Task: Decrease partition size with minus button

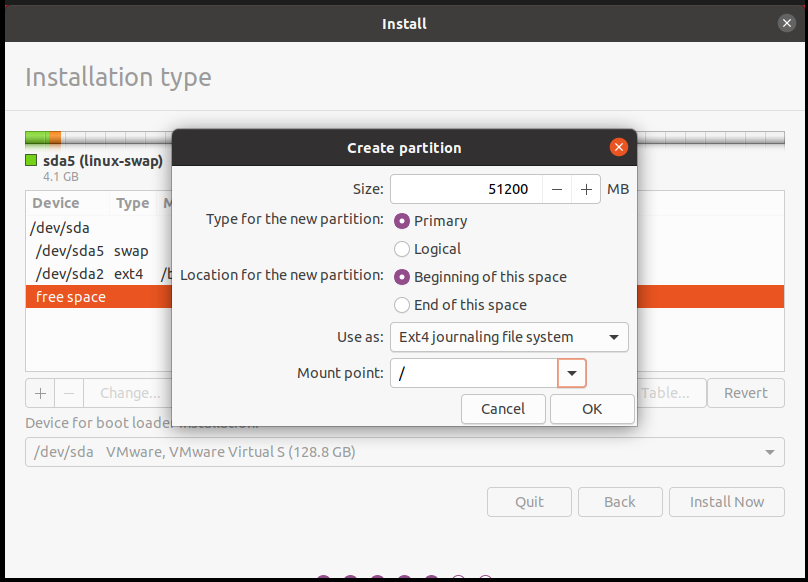Action: tap(557, 189)
